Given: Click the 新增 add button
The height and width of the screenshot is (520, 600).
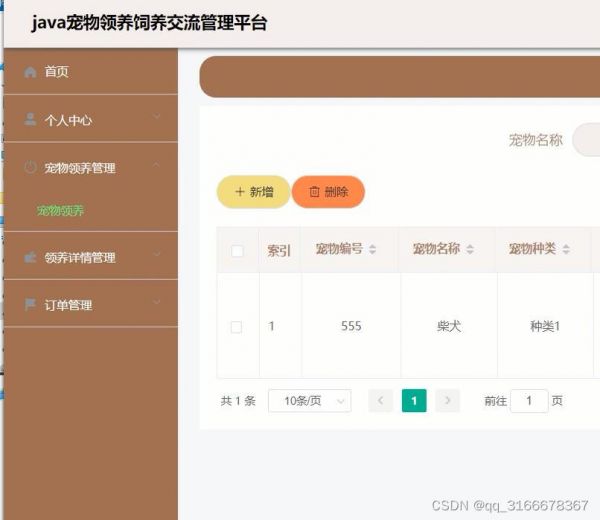Looking at the screenshot, I should coord(253,192).
